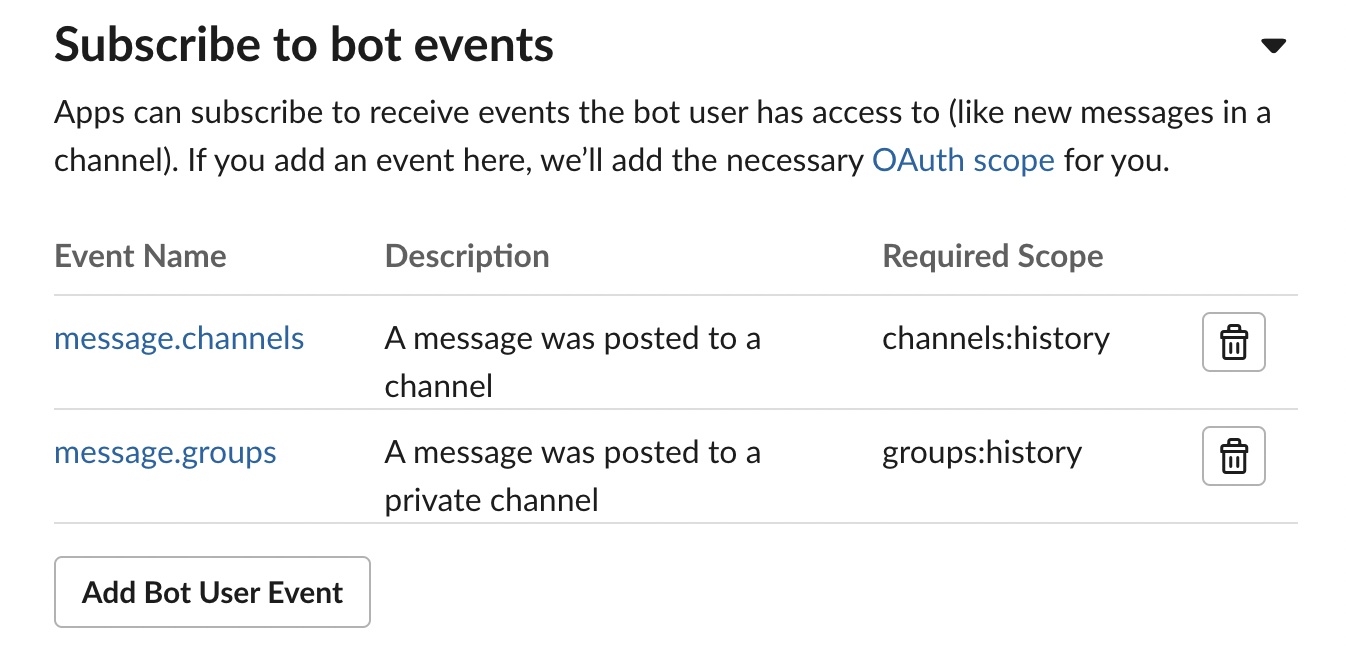The image size is (1346, 656).
Task: Click the Event Name column header
Action: [x=140, y=256]
